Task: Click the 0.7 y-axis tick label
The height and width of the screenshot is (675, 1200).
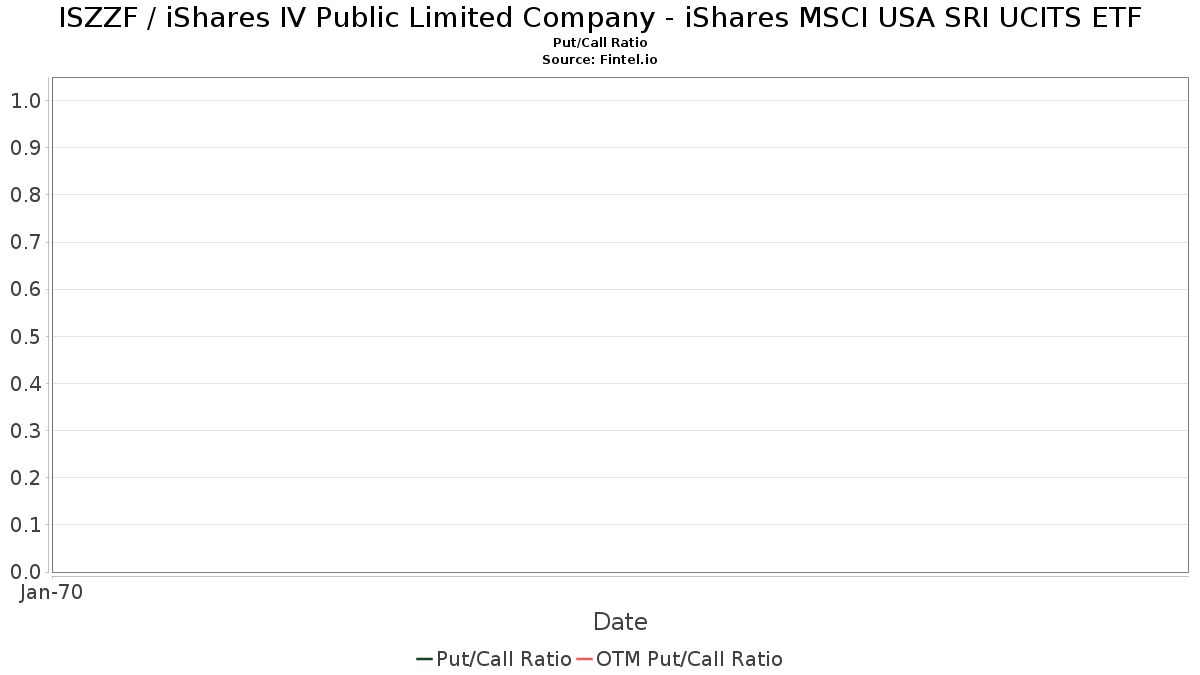Action: [25, 242]
